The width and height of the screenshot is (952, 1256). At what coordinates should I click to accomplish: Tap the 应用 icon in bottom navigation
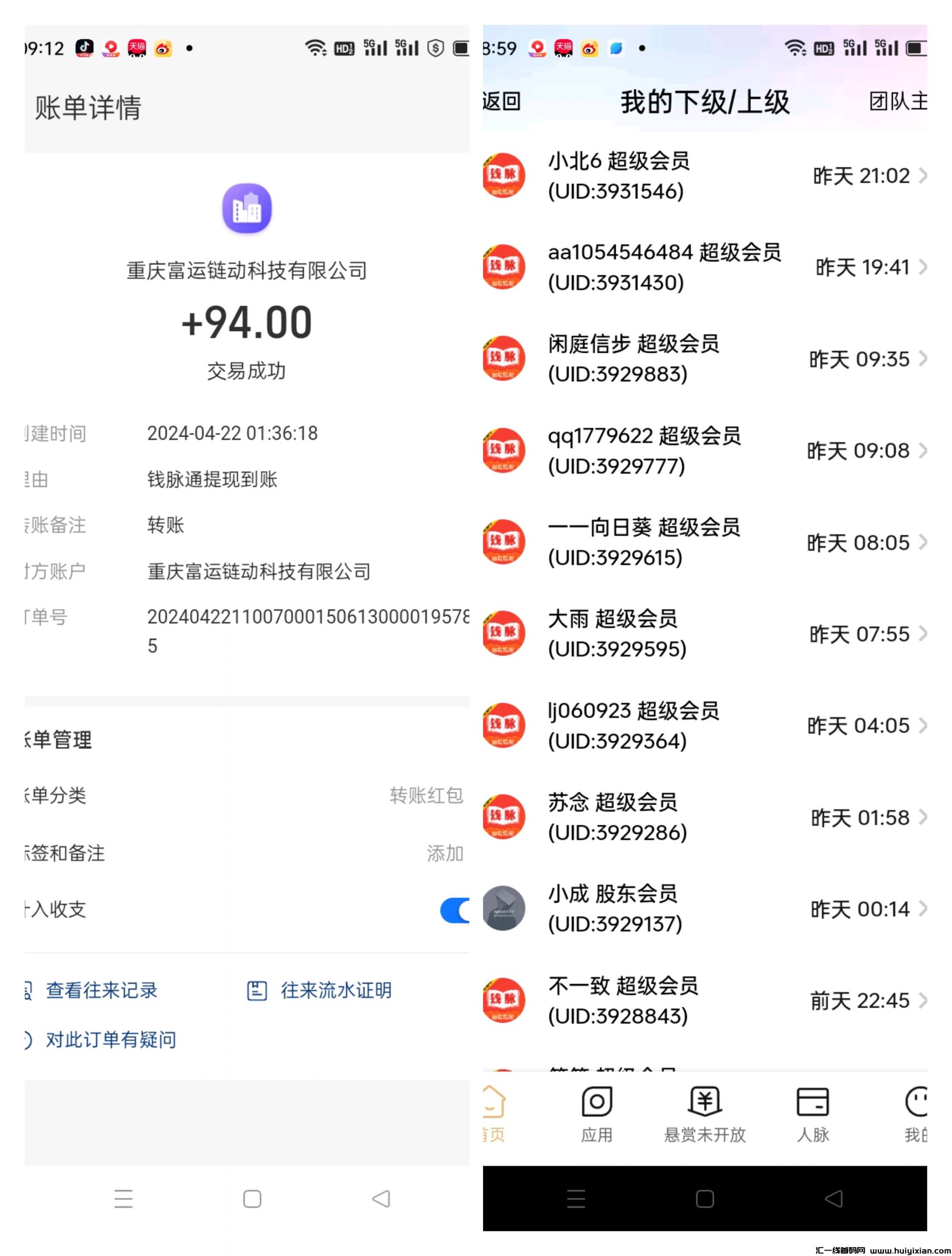pyautogui.click(x=596, y=1102)
